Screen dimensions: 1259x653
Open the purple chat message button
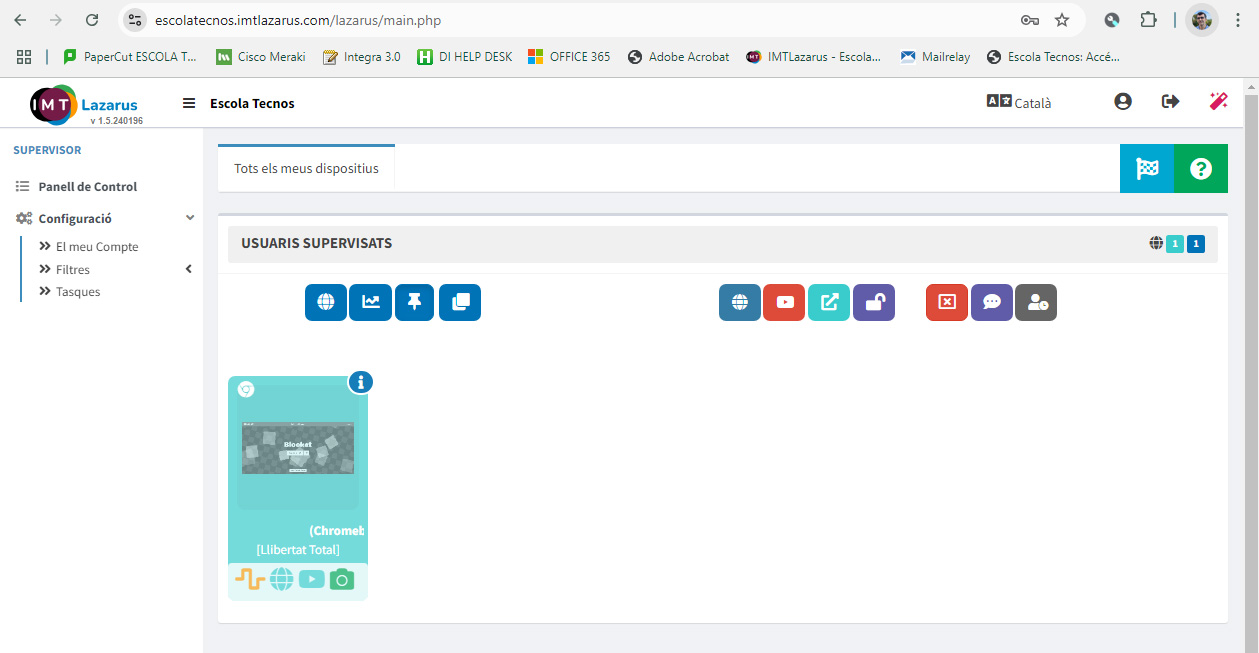tap(992, 302)
